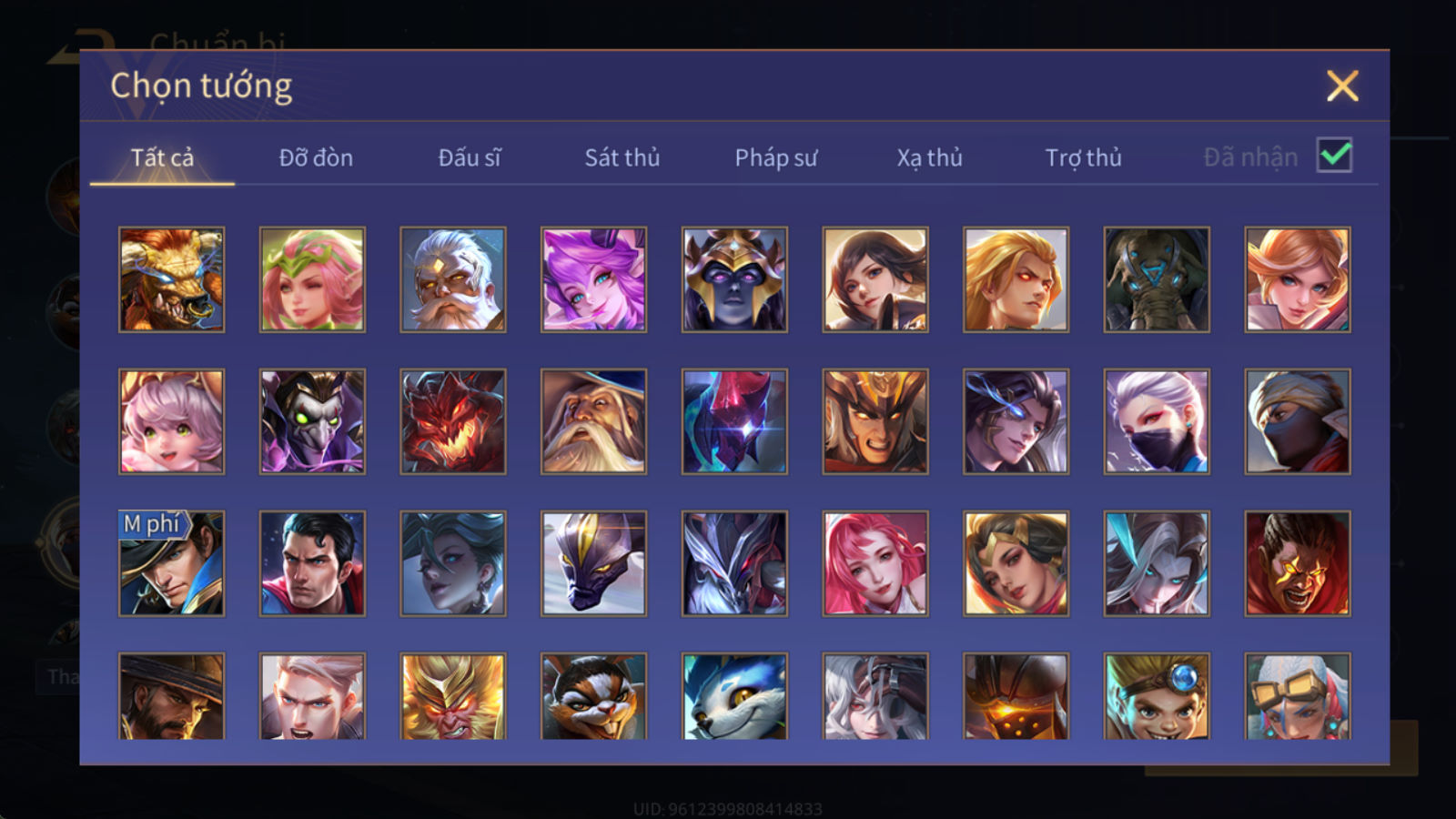
Task: Close the Chọn tướng dialog
Action: point(1342,86)
